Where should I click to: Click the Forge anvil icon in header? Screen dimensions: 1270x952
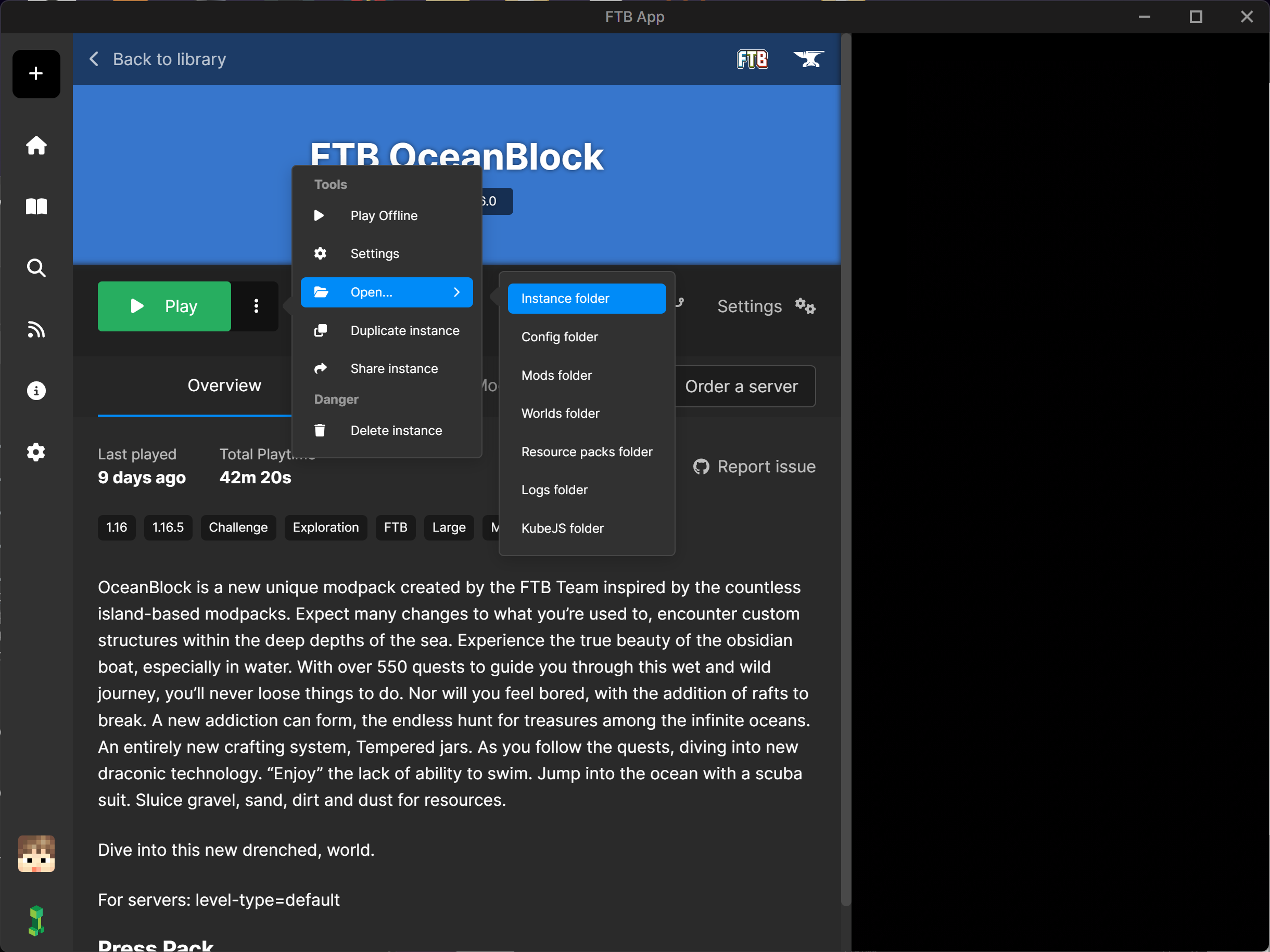coord(808,59)
